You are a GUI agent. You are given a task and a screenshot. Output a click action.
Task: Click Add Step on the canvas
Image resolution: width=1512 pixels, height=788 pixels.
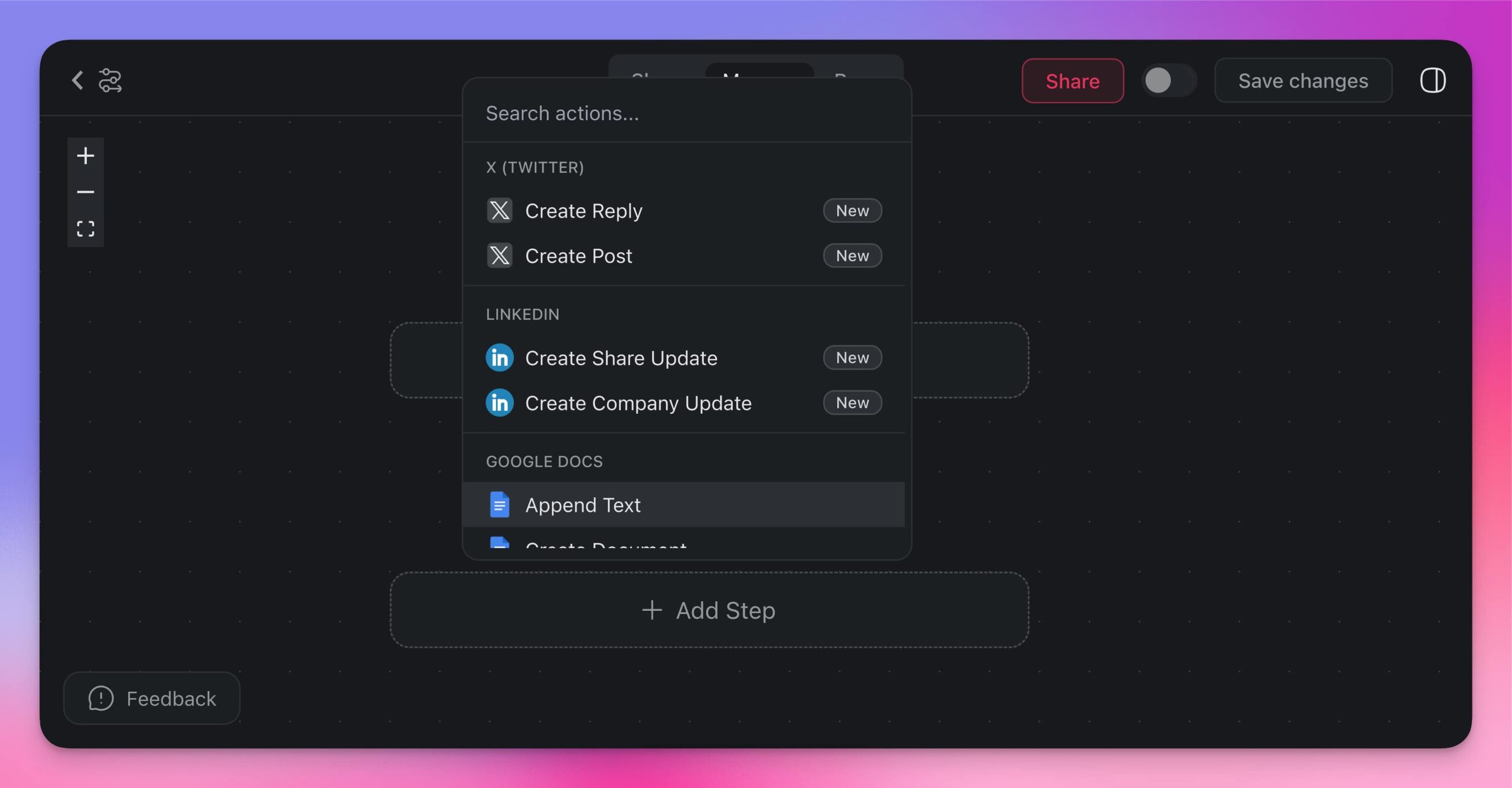(709, 610)
